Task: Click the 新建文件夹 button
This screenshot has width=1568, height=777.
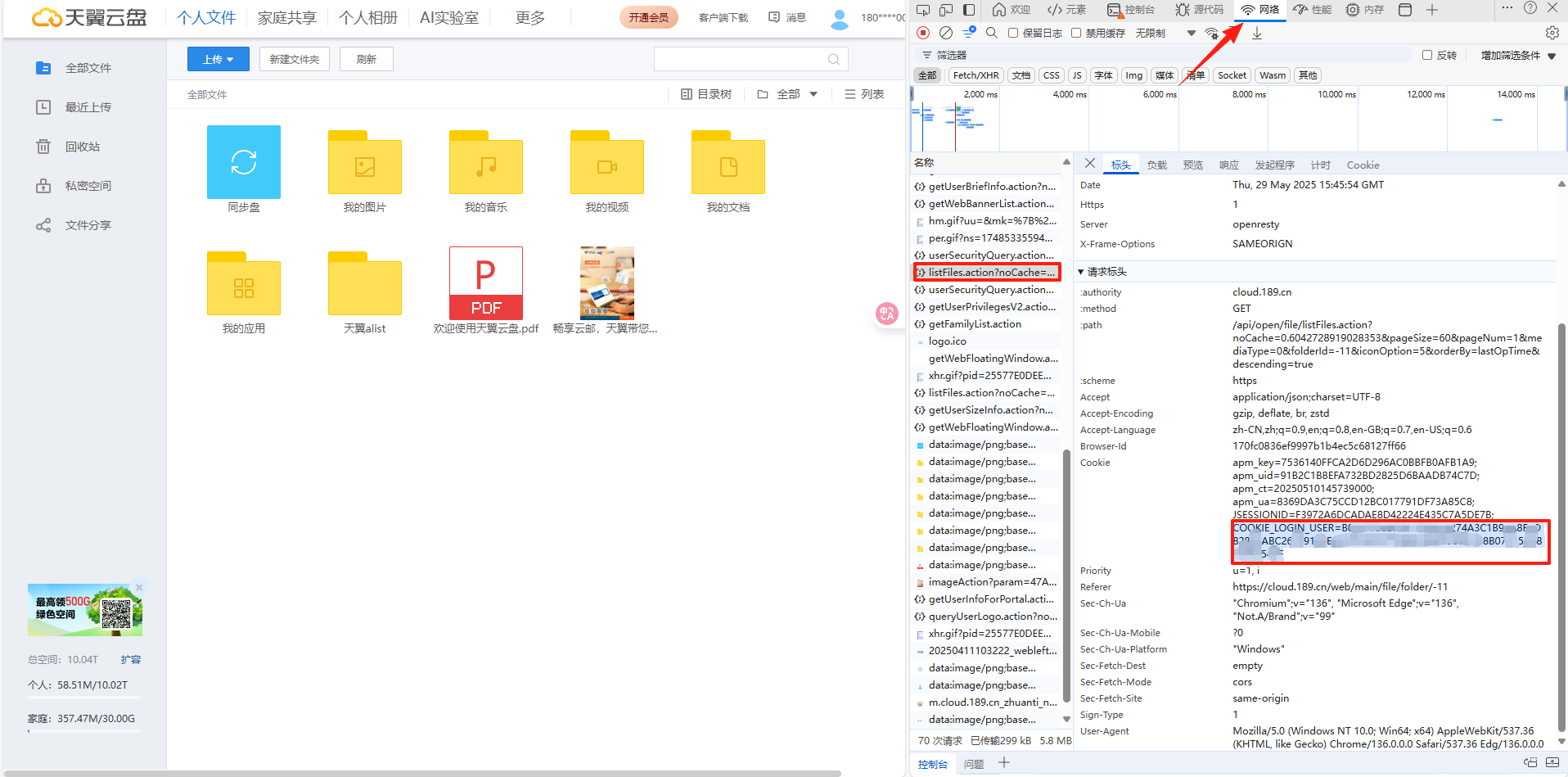Action: [295, 59]
